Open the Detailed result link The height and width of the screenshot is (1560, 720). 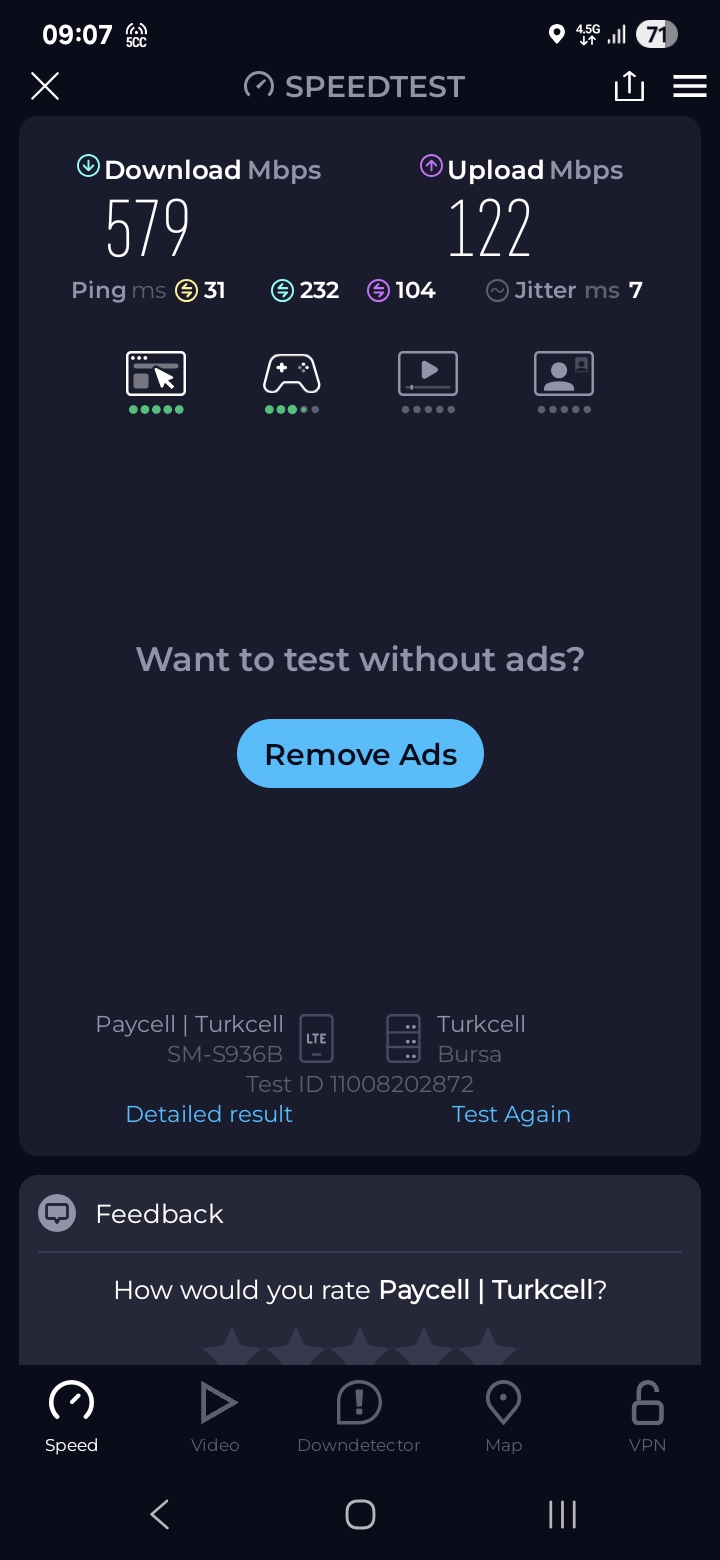pyautogui.click(x=209, y=1114)
